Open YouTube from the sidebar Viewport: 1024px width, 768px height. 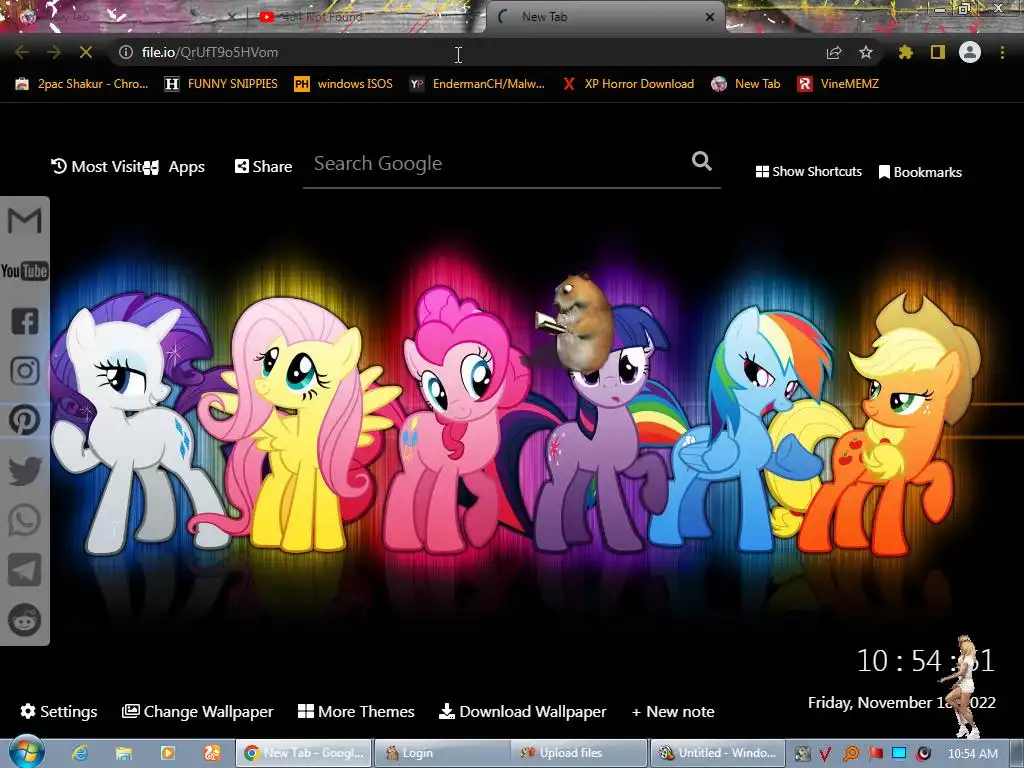(x=24, y=271)
